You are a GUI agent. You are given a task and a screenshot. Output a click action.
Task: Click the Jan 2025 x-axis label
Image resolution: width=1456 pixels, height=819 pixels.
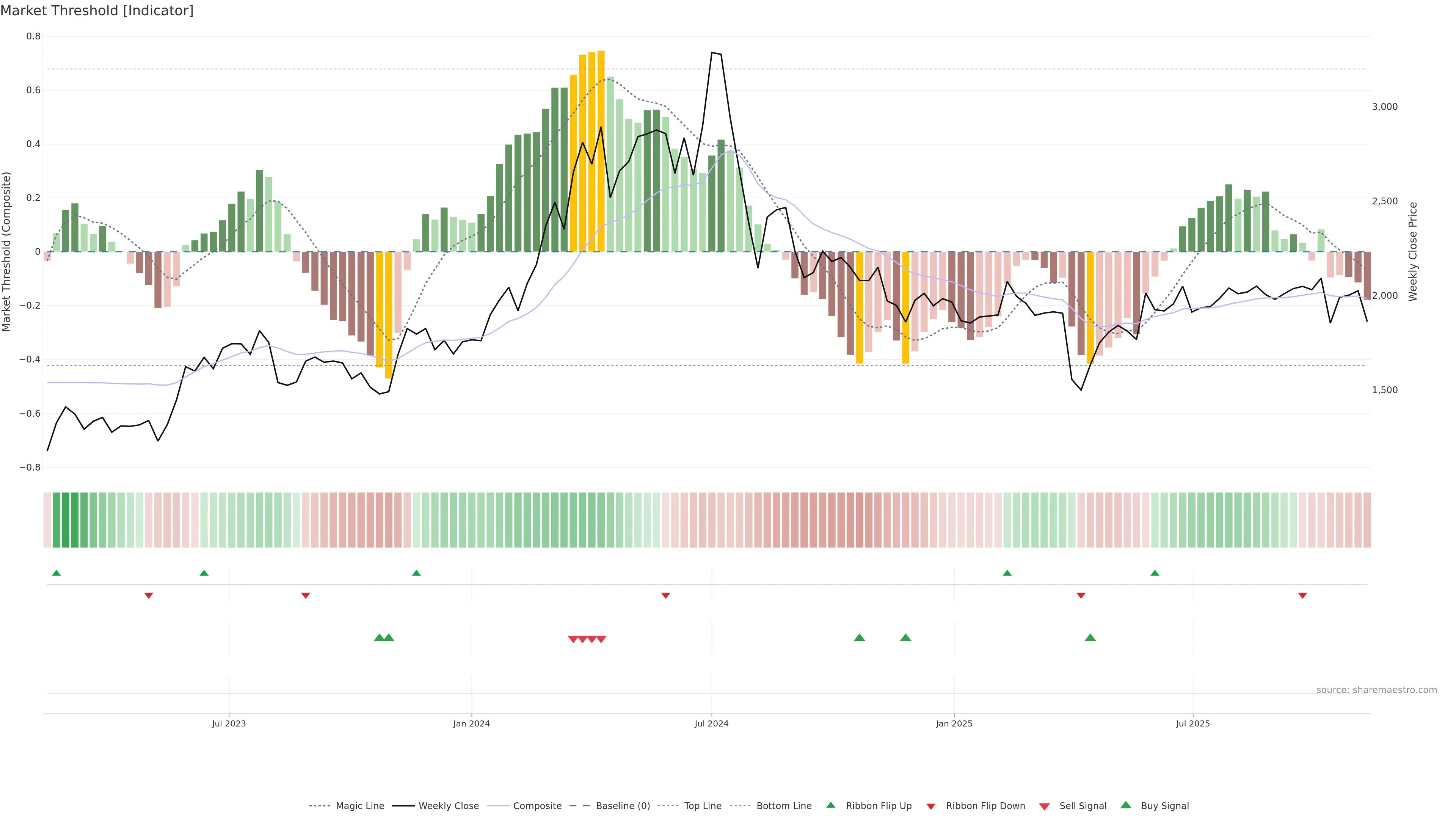click(954, 723)
